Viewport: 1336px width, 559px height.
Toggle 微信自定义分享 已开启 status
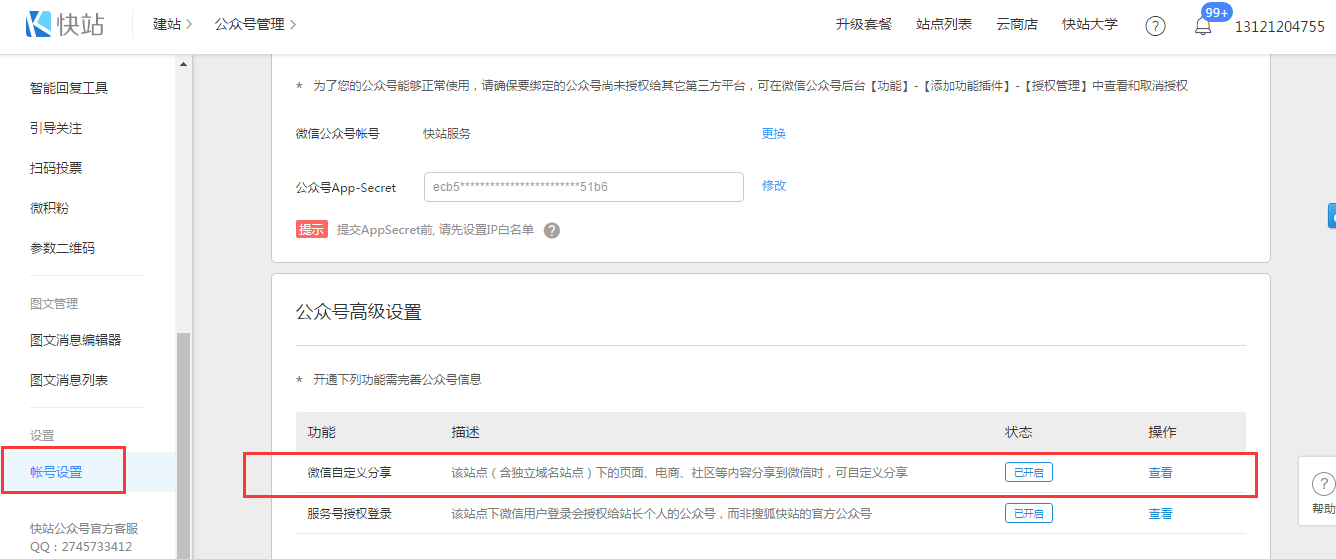1028,473
